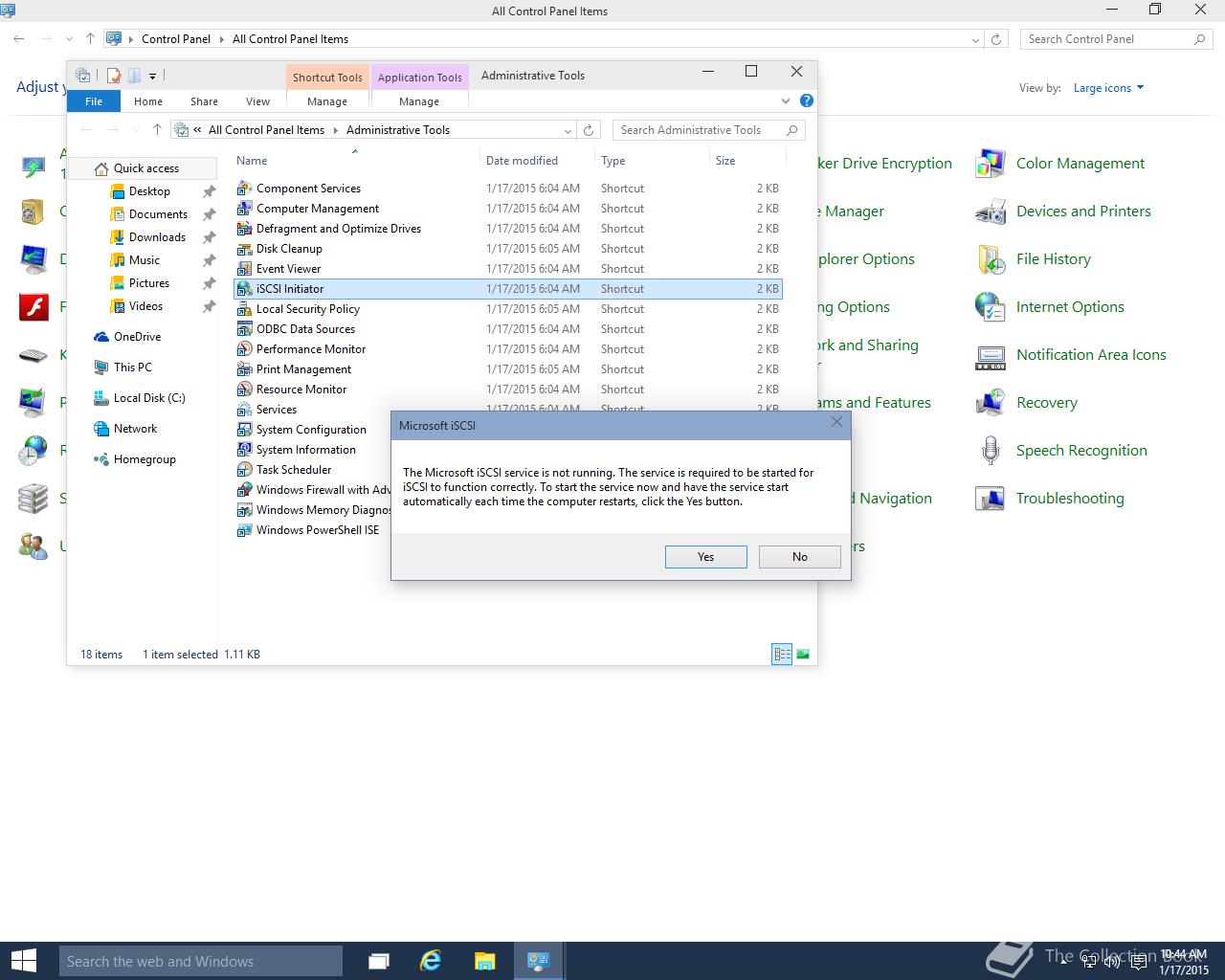Click the Resource Monitor icon
1225x980 pixels.
(x=244, y=390)
